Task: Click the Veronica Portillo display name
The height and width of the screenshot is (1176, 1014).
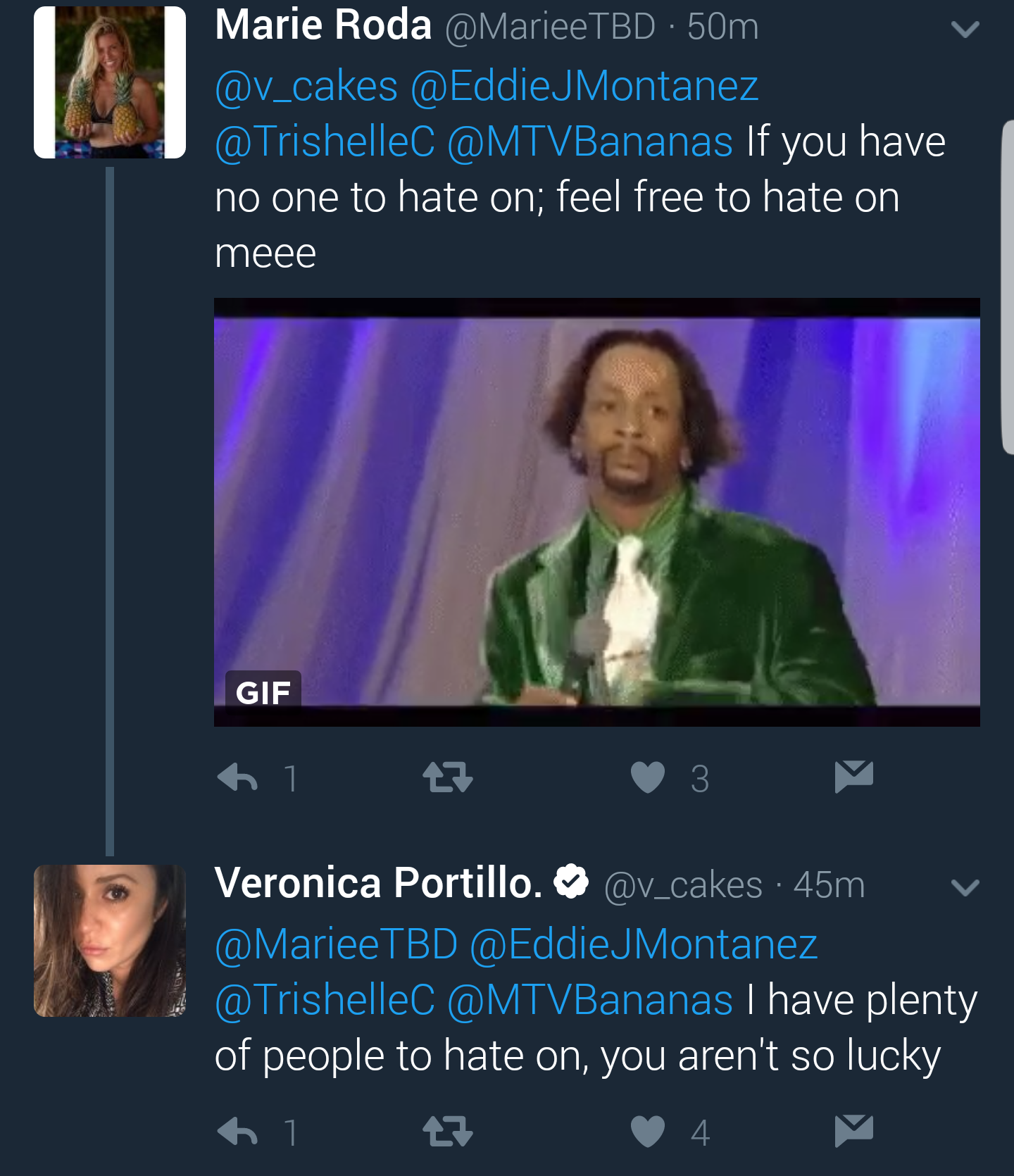Action: tap(379, 883)
